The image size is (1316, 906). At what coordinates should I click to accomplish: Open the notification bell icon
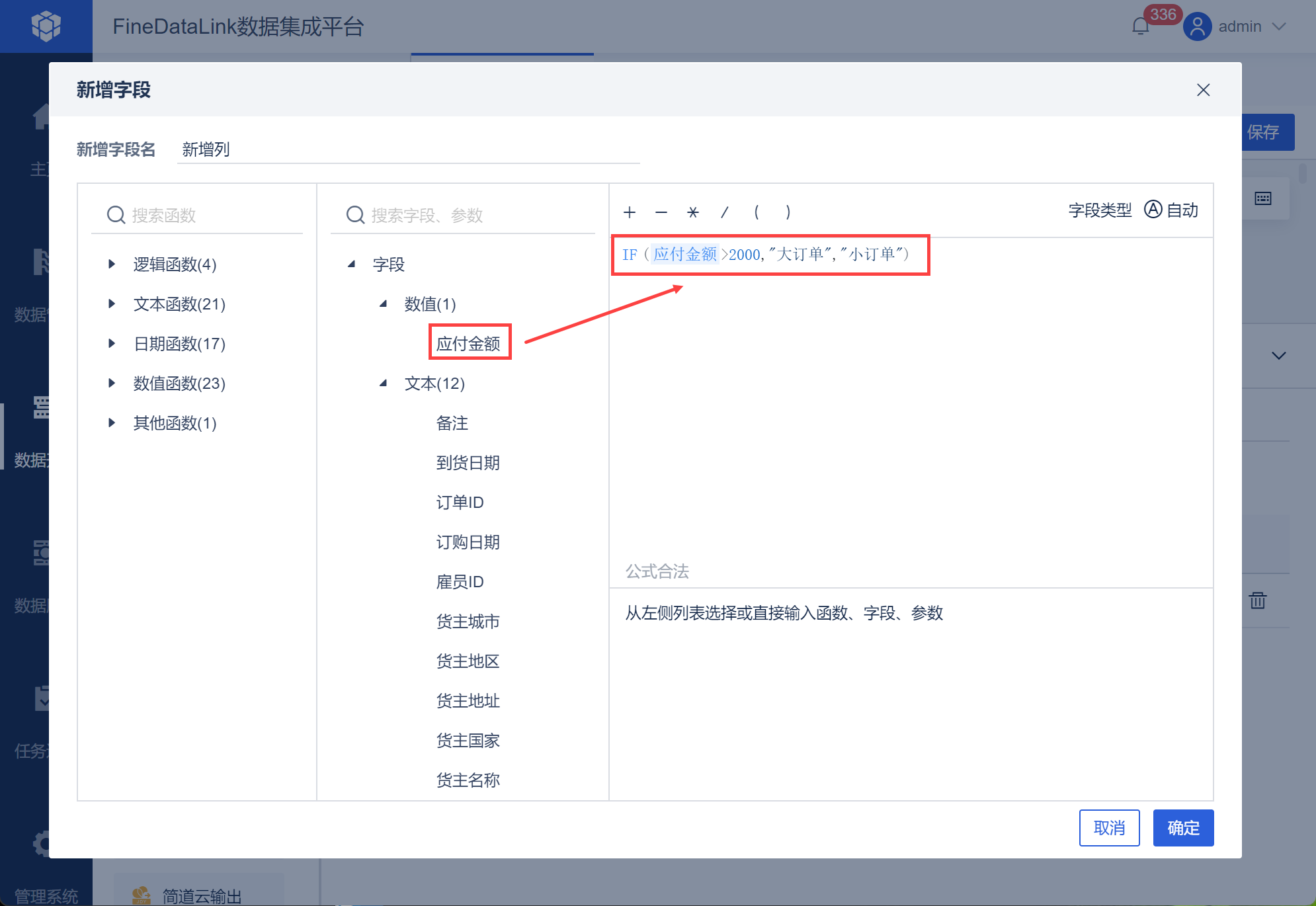(1140, 26)
